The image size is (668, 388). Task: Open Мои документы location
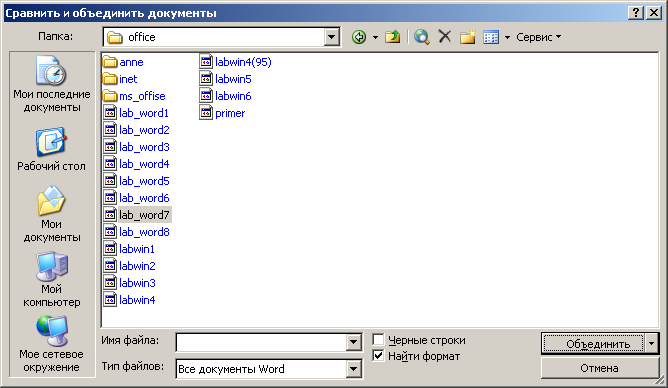(x=52, y=214)
